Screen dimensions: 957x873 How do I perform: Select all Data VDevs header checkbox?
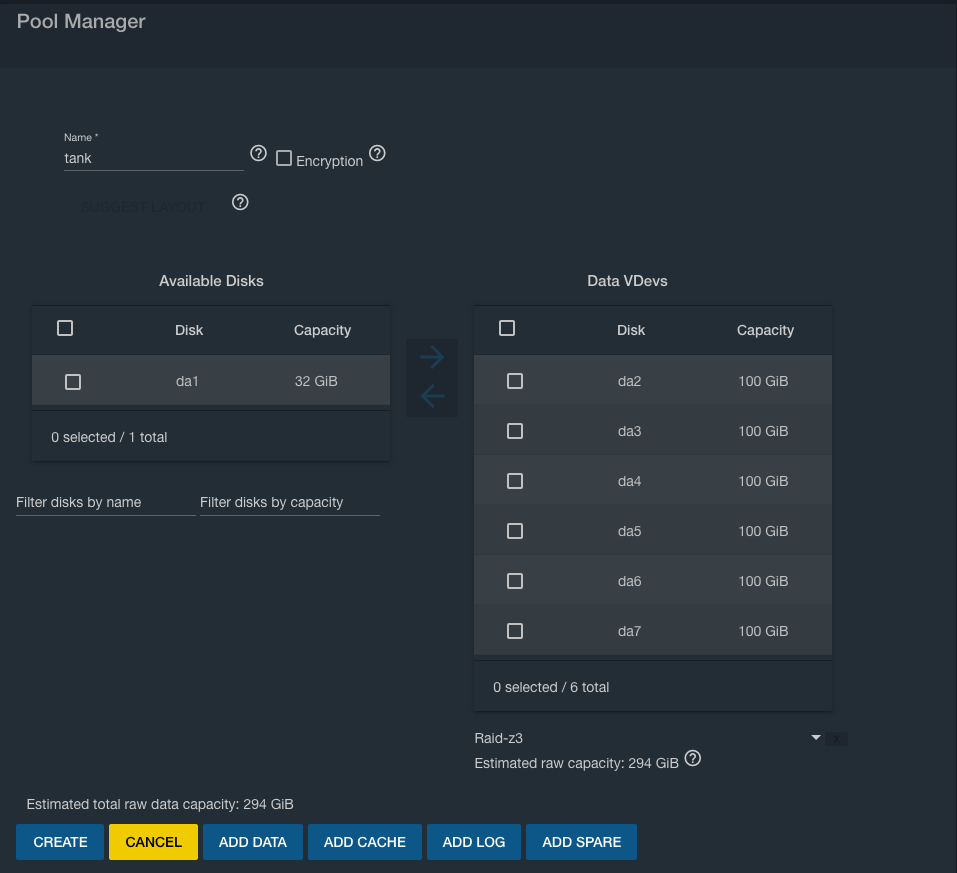[x=507, y=328]
